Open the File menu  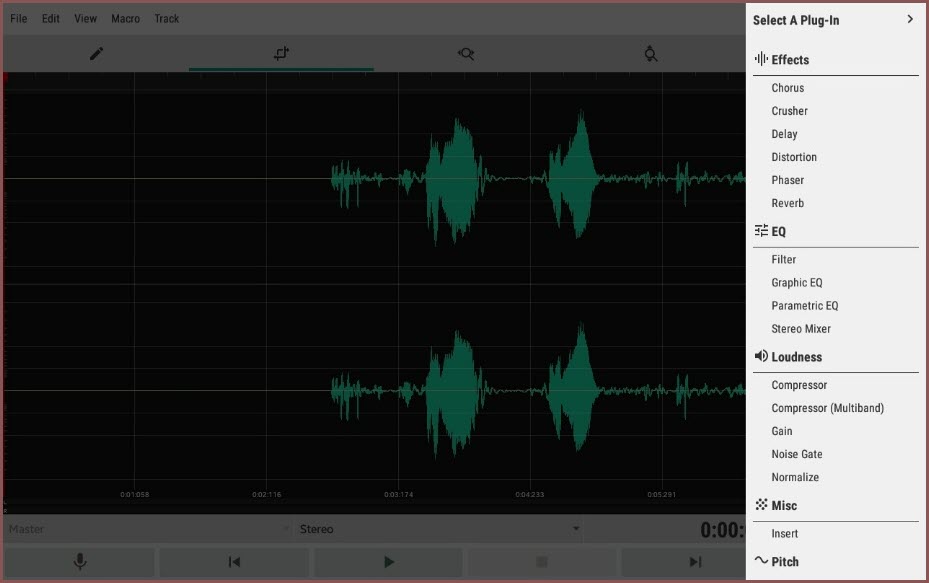19,19
